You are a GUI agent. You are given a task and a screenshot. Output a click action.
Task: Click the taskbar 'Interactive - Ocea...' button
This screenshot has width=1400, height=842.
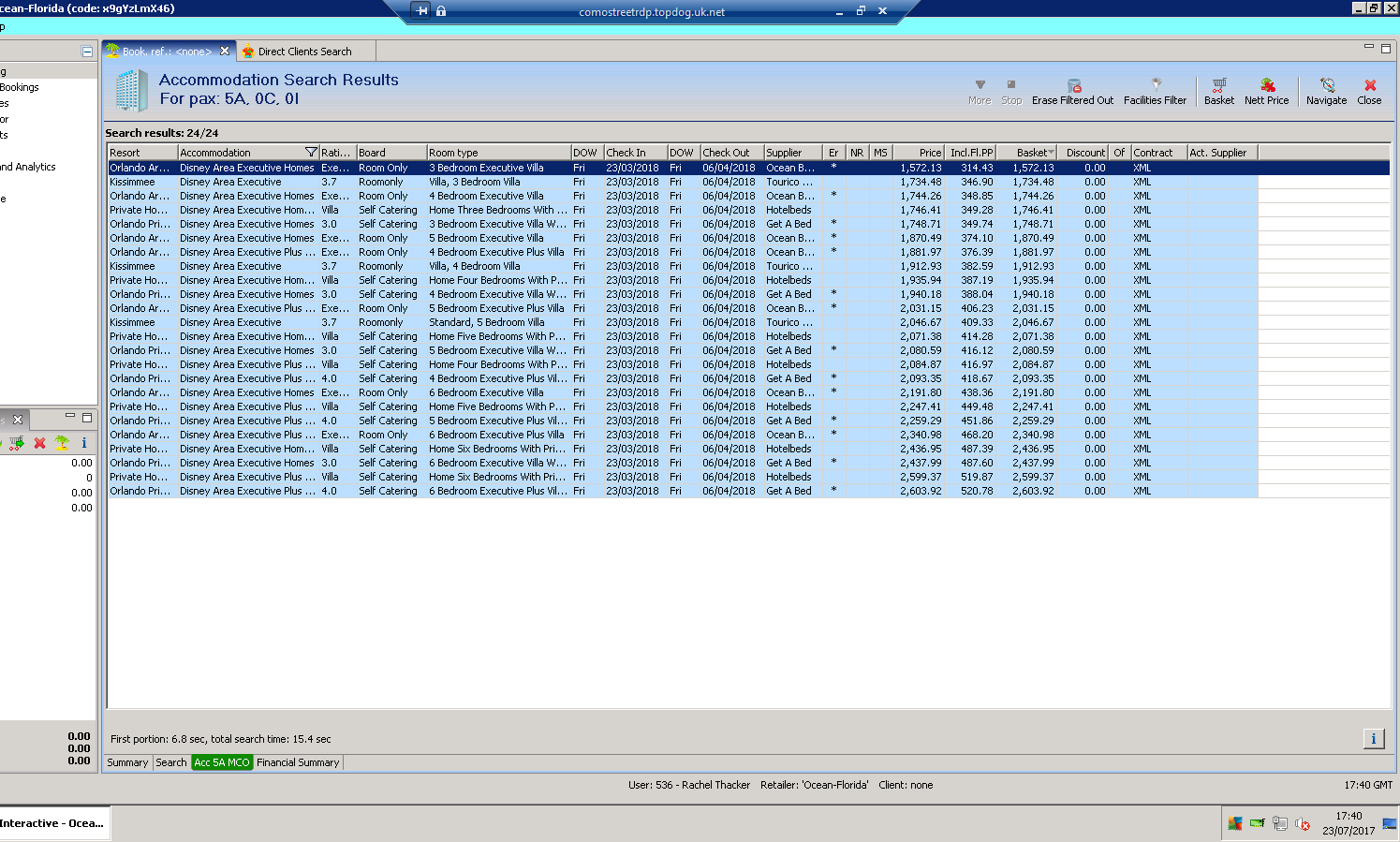tap(54, 823)
